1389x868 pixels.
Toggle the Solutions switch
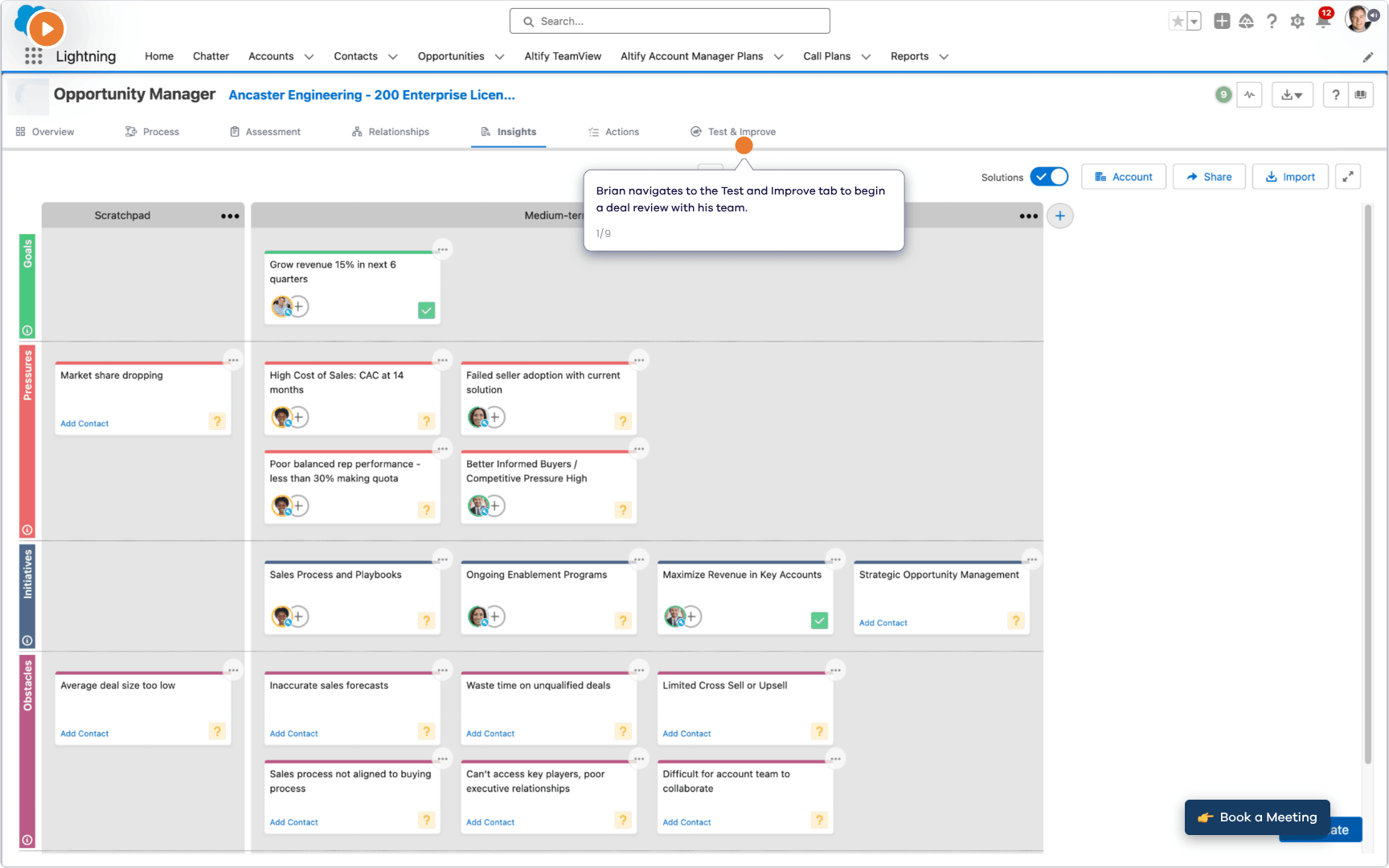pyautogui.click(x=1049, y=177)
